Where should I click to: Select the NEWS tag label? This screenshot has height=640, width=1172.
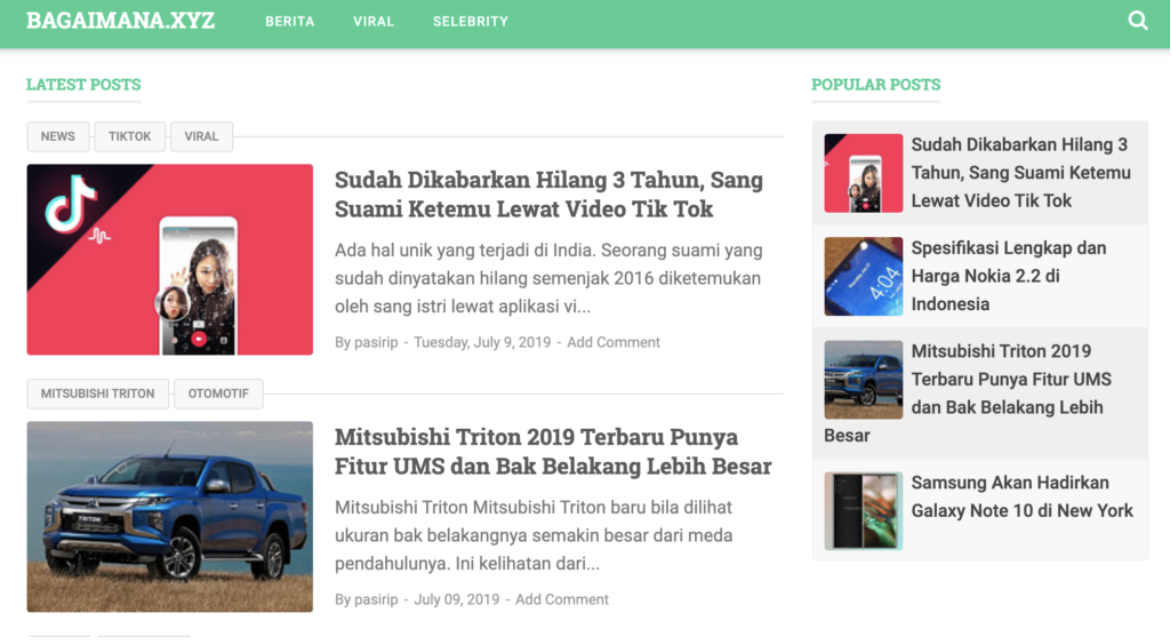(58, 136)
